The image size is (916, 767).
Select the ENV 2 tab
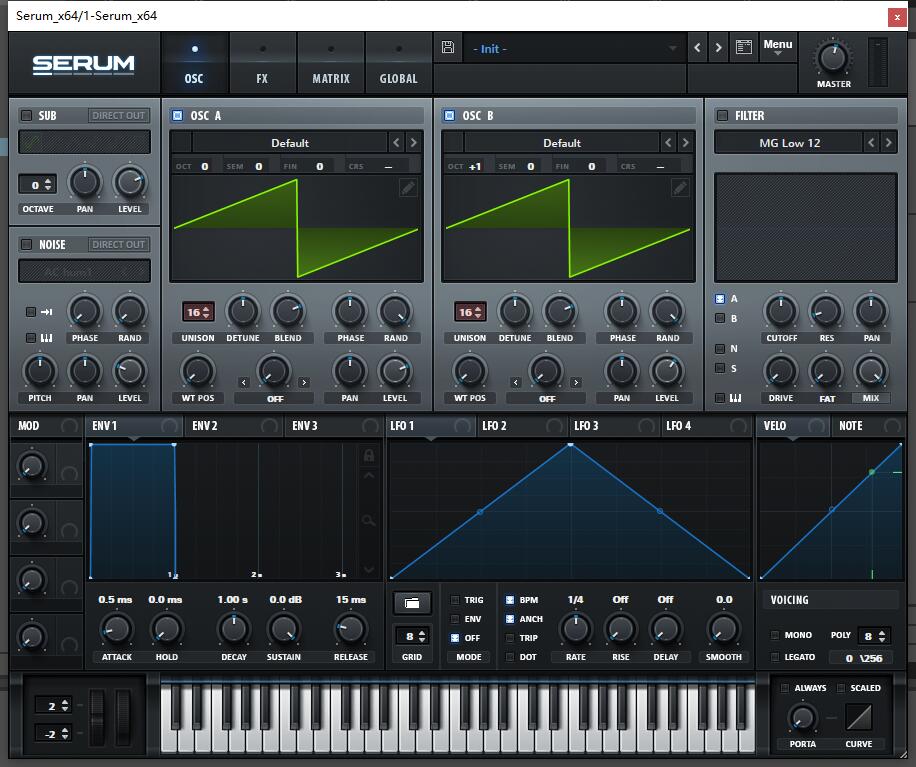tap(234, 426)
